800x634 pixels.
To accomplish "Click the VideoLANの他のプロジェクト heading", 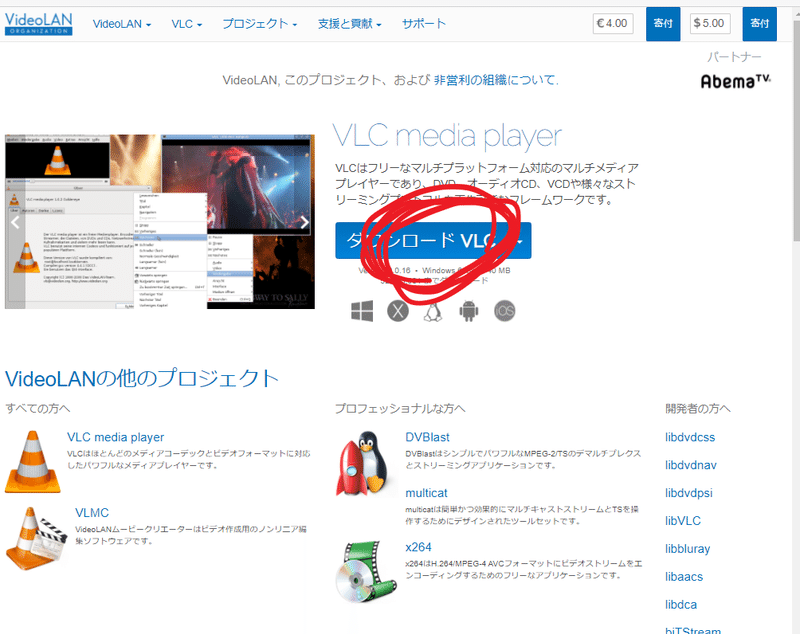I will 141,378.
